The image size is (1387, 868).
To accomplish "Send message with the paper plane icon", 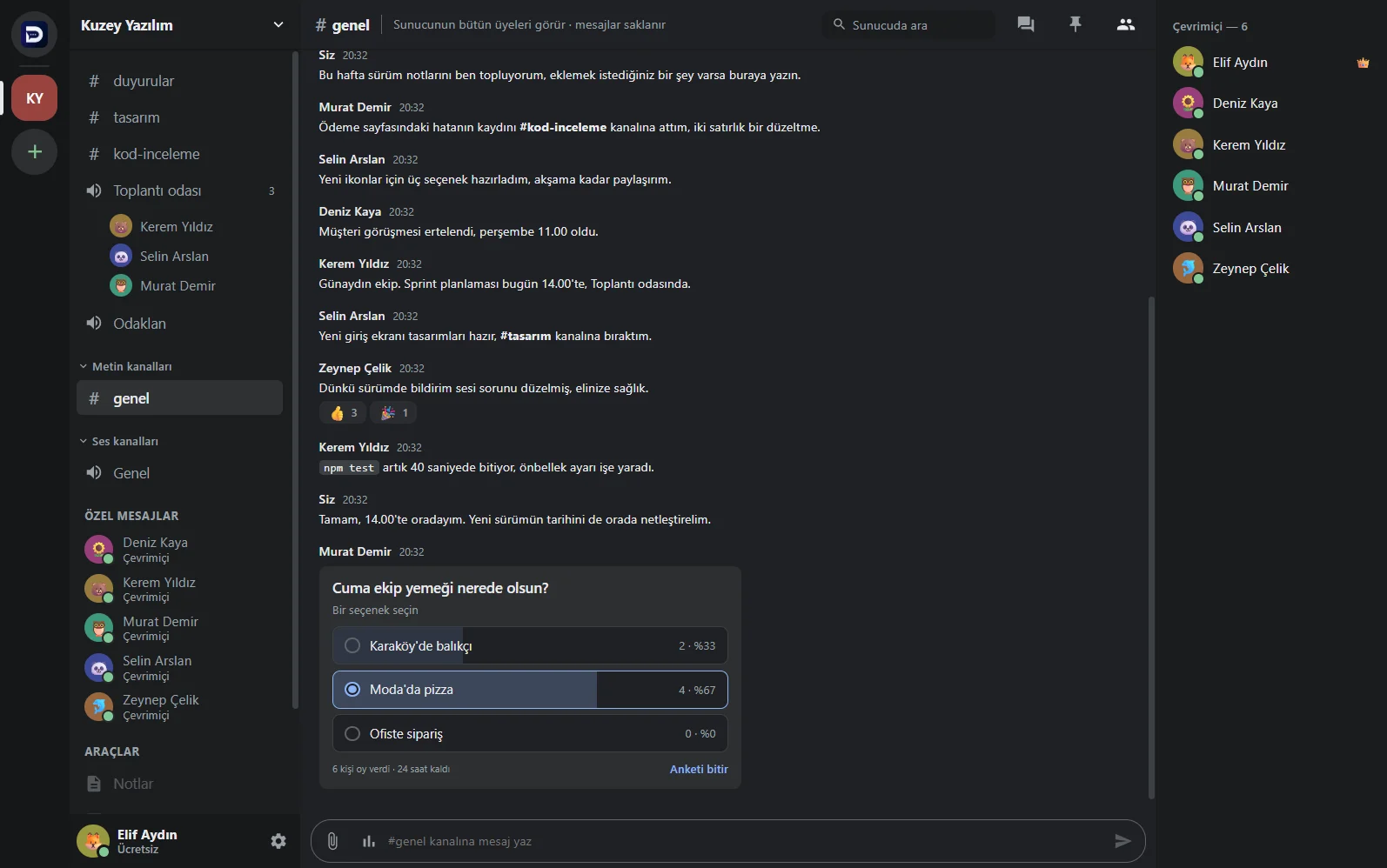I will pyautogui.click(x=1122, y=841).
